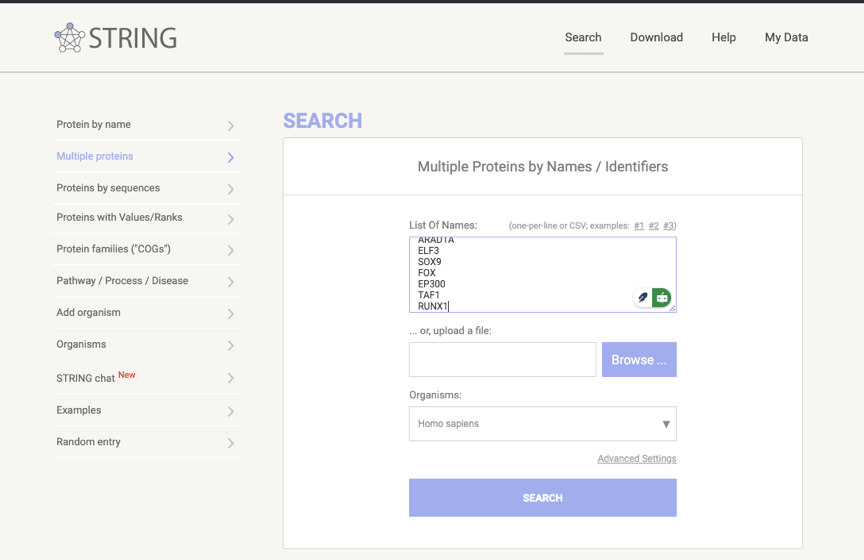Click inside the List Of Names text area

coord(543,274)
